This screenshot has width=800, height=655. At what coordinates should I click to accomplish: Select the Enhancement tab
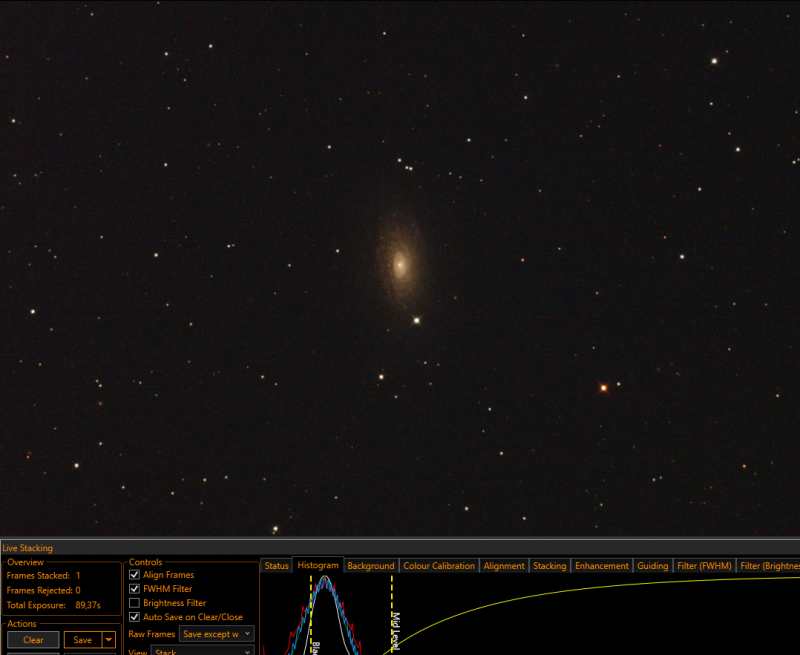coord(602,566)
